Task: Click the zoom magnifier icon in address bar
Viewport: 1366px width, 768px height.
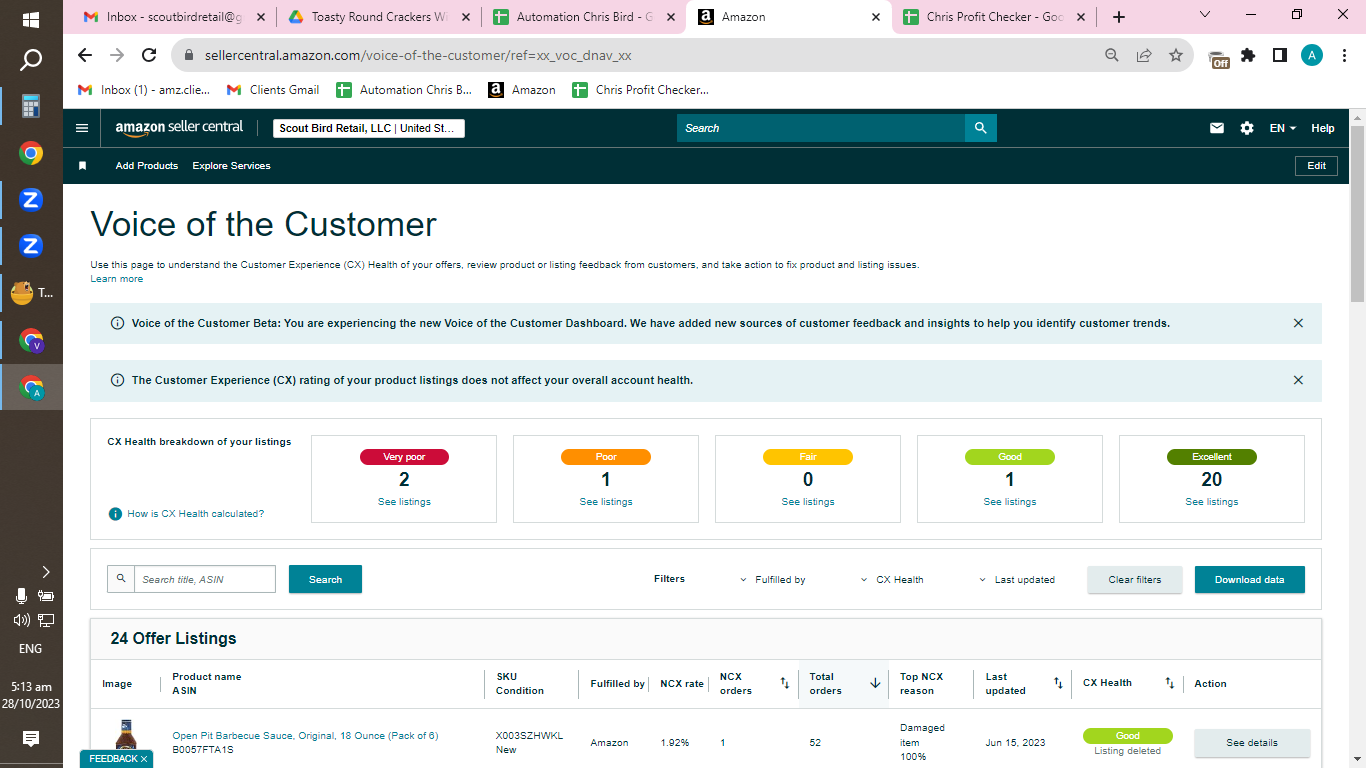Action: coord(1112,55)
